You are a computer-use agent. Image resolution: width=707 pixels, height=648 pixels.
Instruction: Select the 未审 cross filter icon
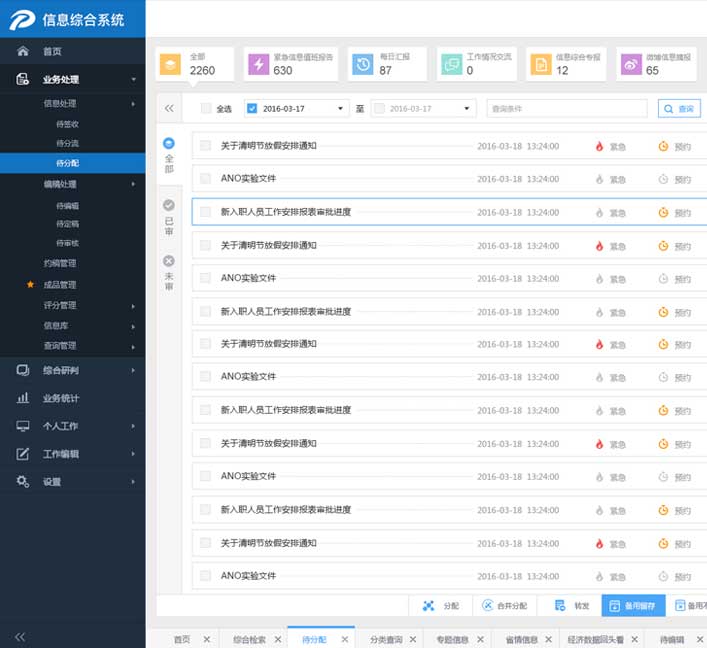[169, 261]
